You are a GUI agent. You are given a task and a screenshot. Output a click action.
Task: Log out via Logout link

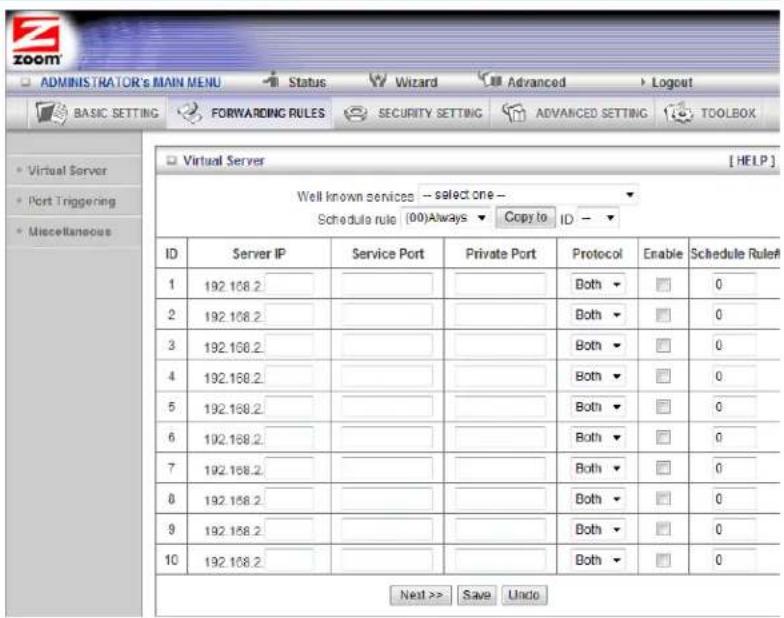[x=672, y=82]
